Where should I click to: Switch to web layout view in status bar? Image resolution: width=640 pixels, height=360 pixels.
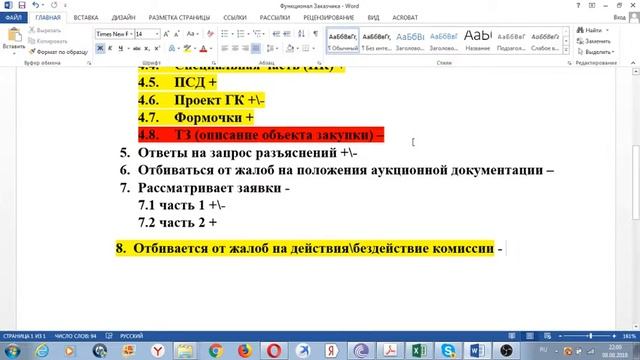click(547, 336)
